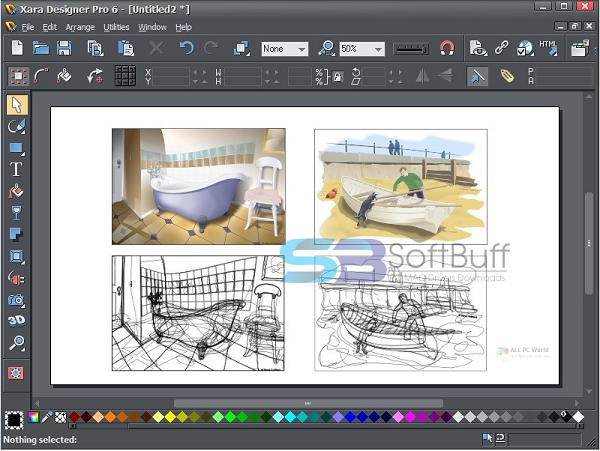The image size is (600, 451).
Task: Click the Paste clipboard icon
Action: [x=125, y=49]
